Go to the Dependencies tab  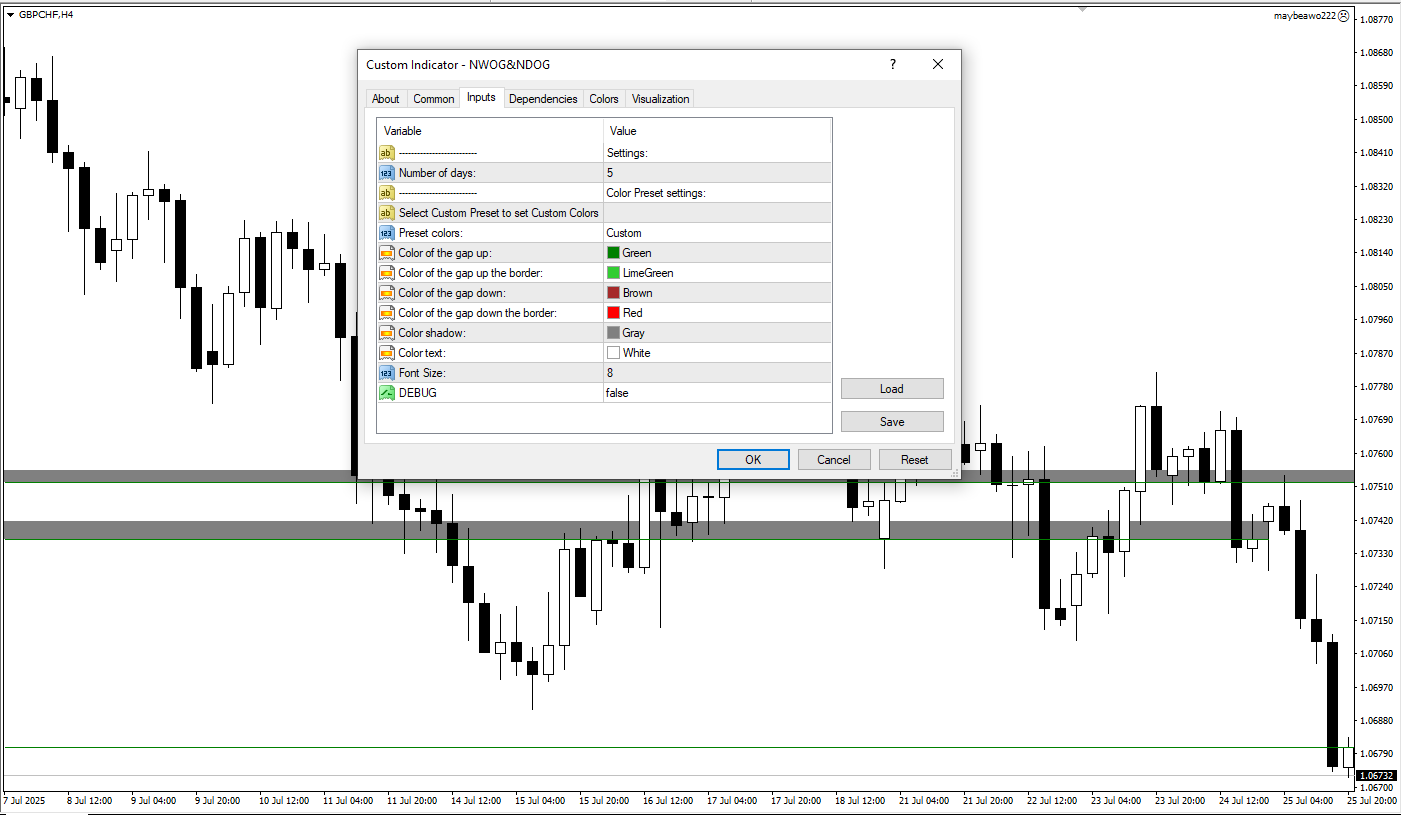point(543,99)
